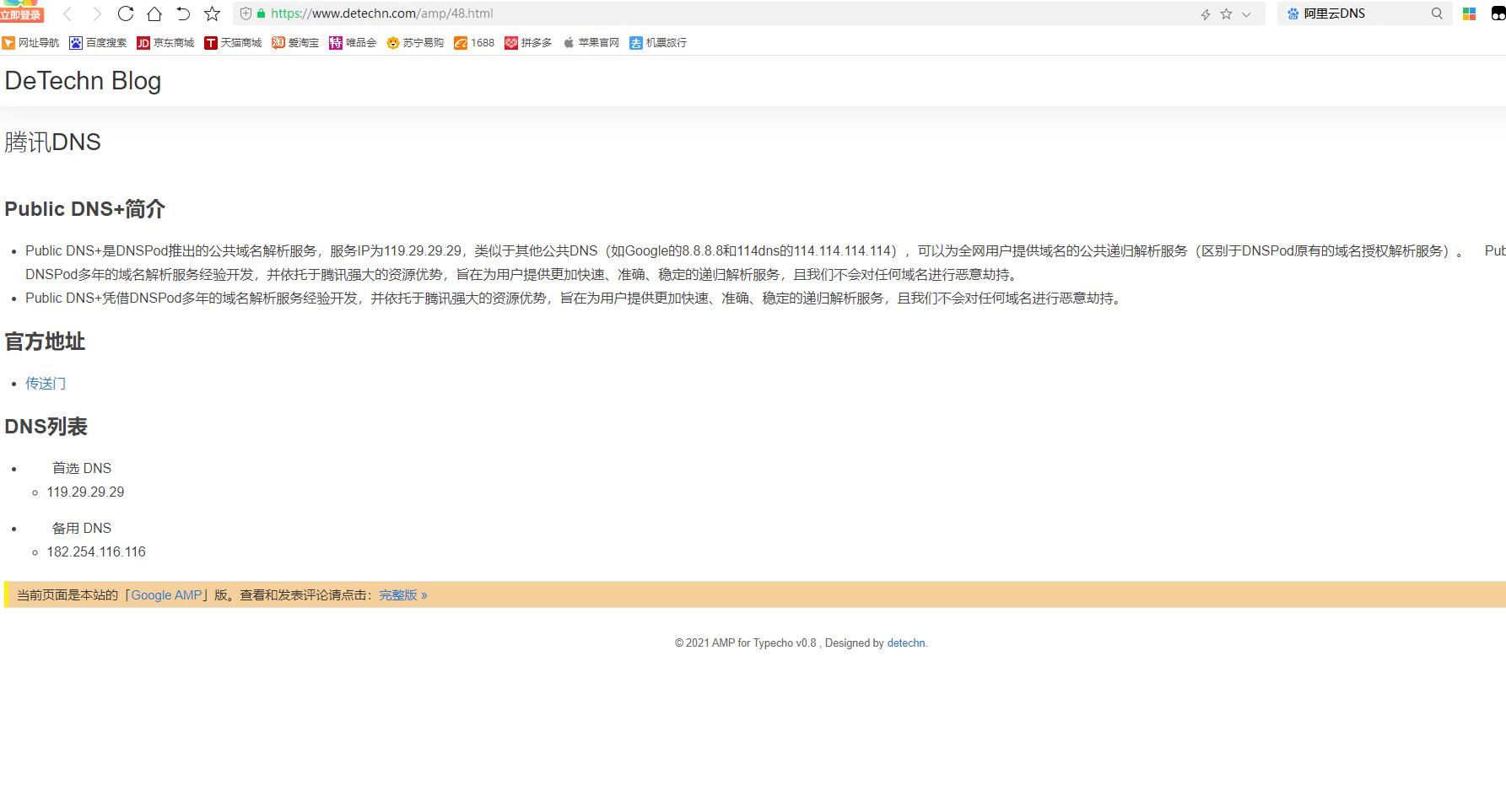Click the star icon beside the home button
1506x812 pixels.
pyautogui.click(x=213, y=13)
